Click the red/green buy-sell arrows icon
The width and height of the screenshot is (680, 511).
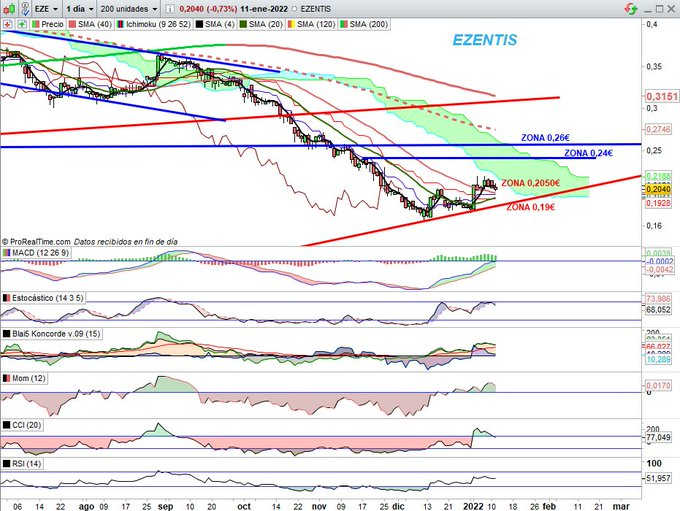point(631,8)
